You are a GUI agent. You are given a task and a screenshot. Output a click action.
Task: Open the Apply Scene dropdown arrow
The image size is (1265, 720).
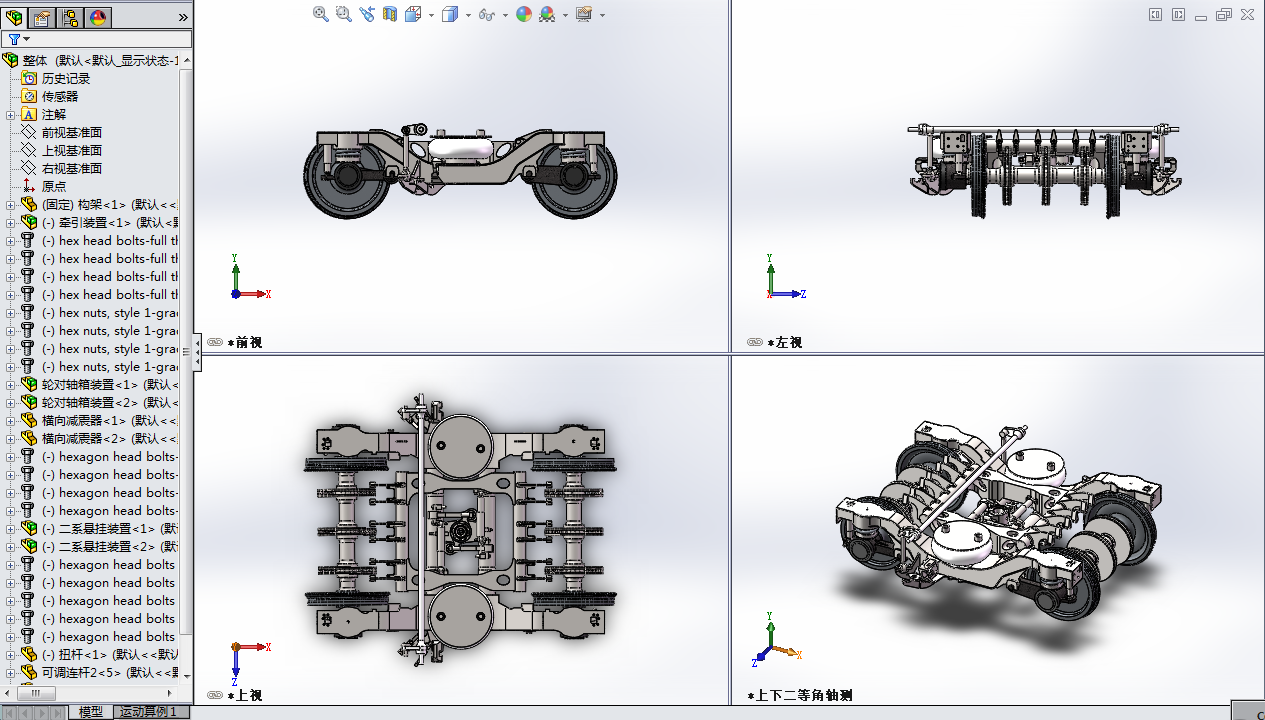click(x=565, y=15)
